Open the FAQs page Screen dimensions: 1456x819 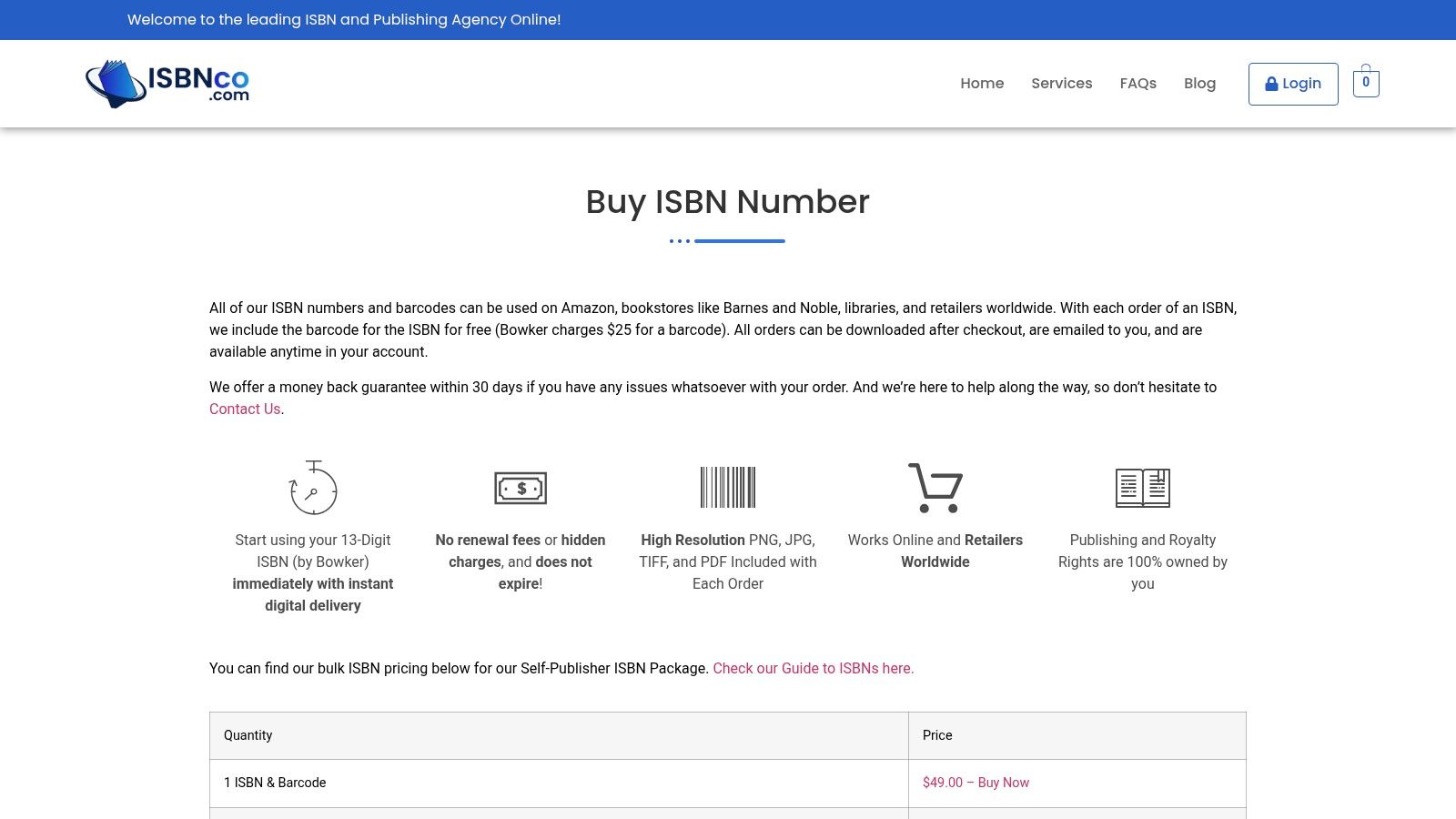click(x=1138, y=84)
